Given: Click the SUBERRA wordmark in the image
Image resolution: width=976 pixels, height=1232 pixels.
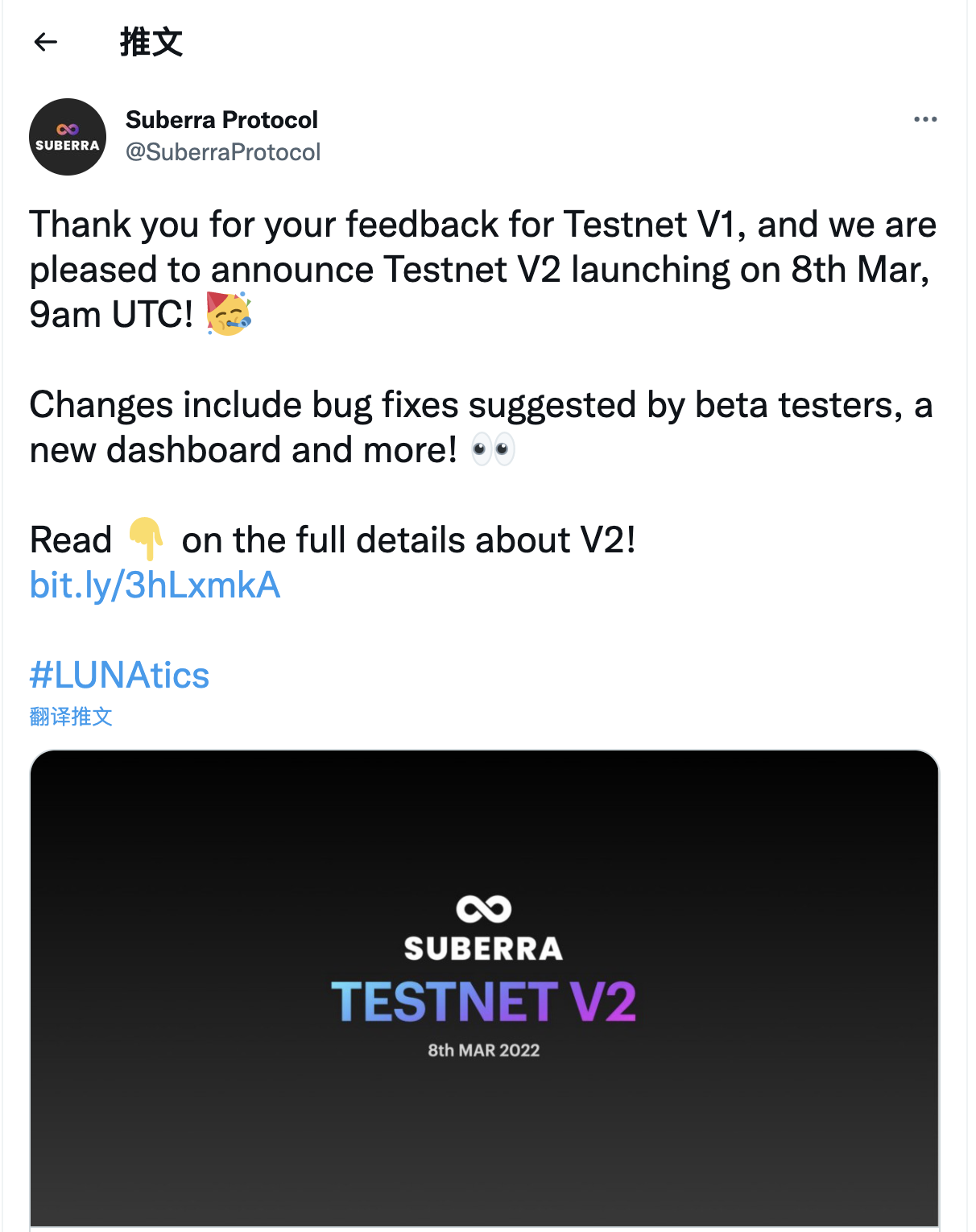Looking at the screenshot, I should pyautogui.click(x=483, y=949).
